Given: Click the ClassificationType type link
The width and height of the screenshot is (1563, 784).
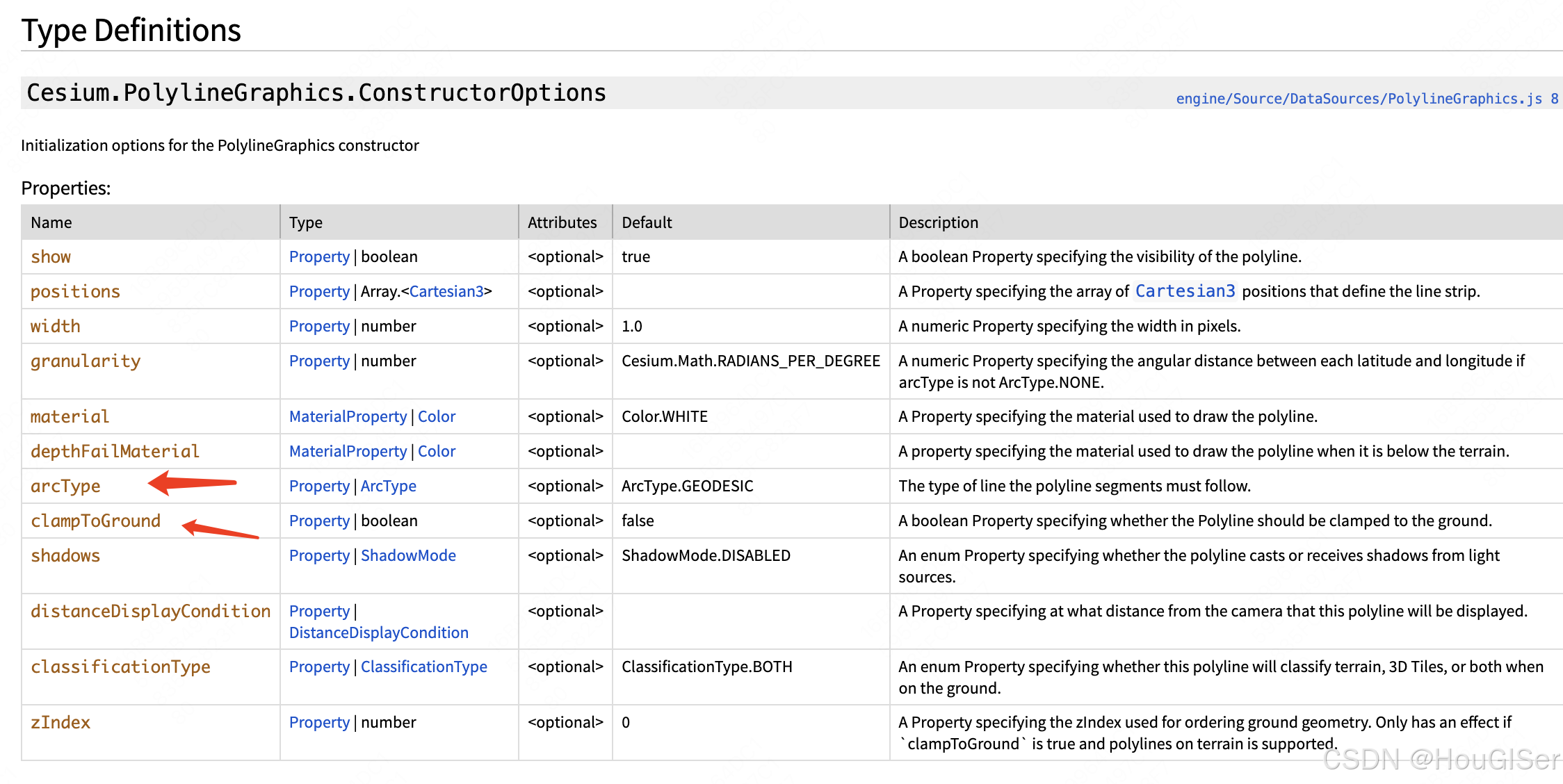Looking at the screenshot, I should (423, 667).
